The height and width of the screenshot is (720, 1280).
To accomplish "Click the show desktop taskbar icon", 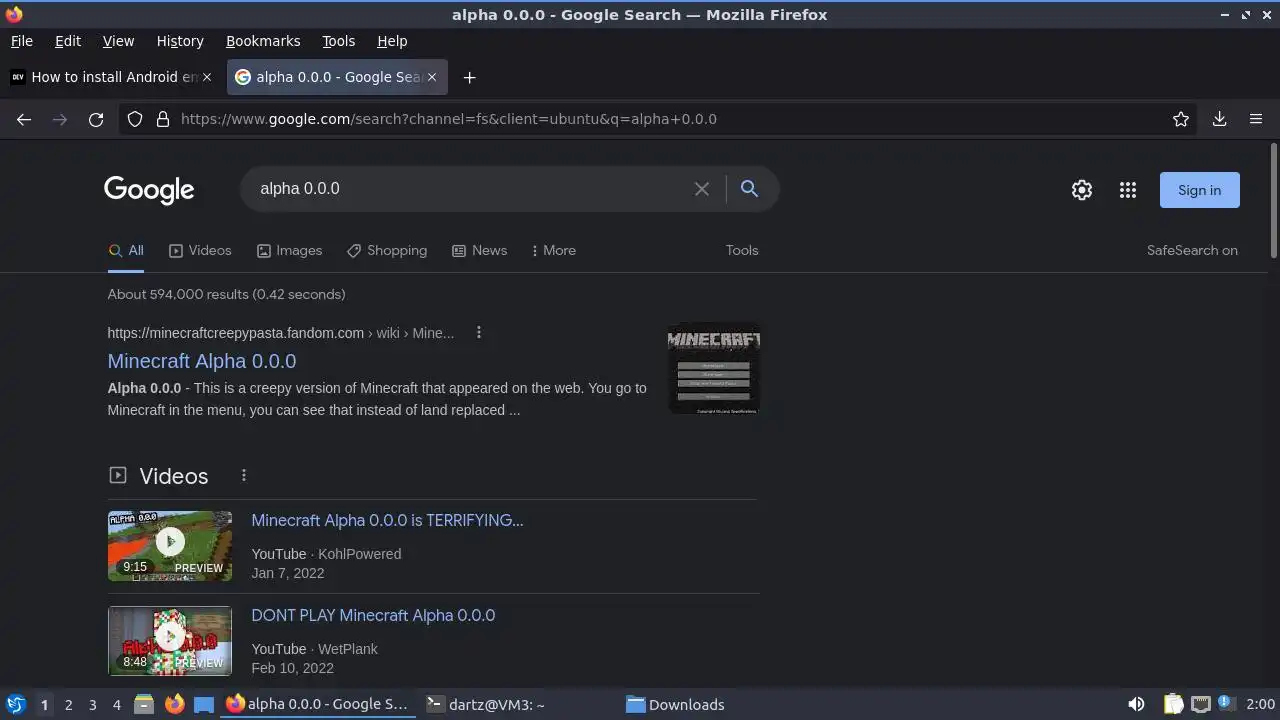I will click(x=204, y=704).
